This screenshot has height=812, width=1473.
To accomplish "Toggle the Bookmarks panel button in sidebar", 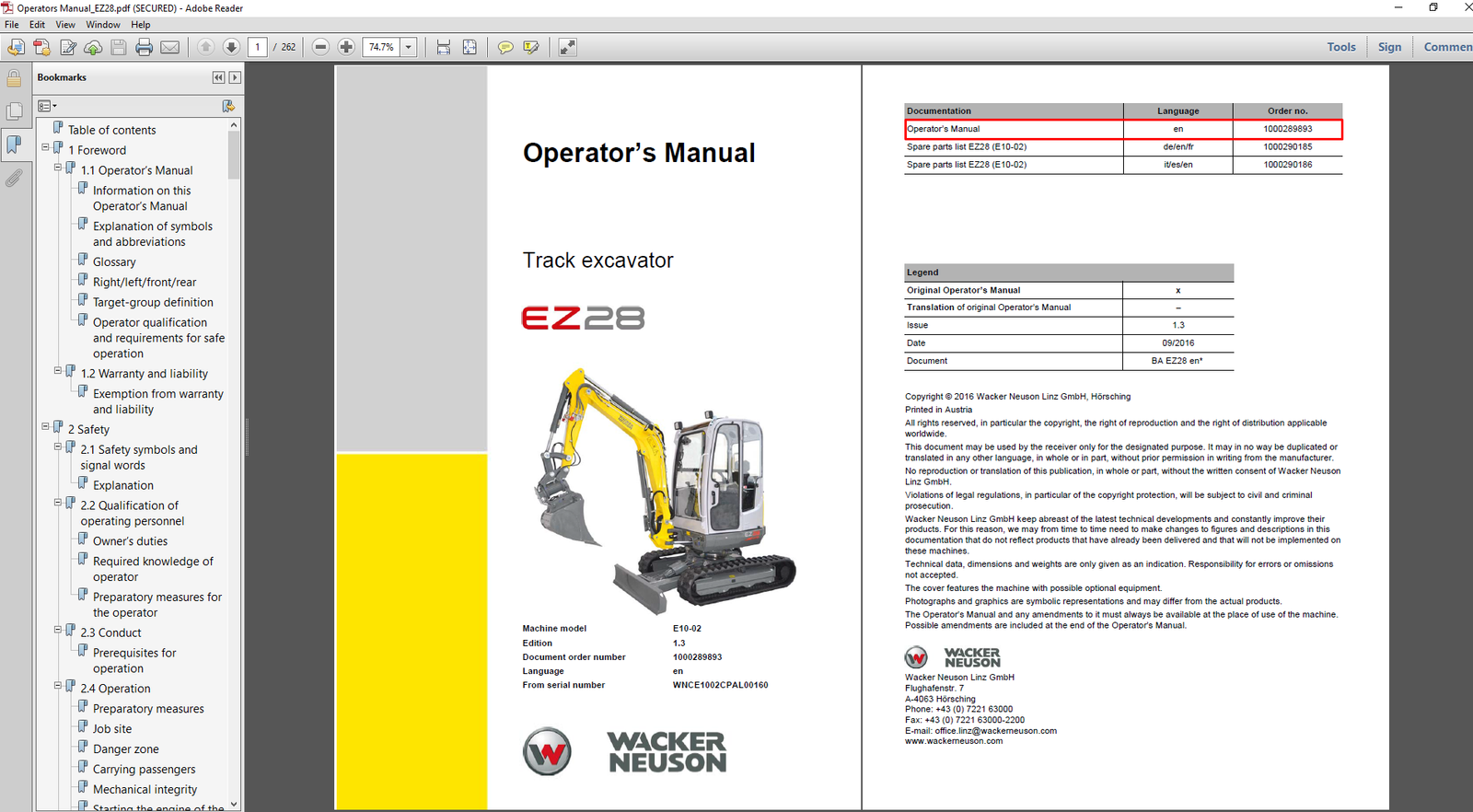I will (x=14, y=145).
